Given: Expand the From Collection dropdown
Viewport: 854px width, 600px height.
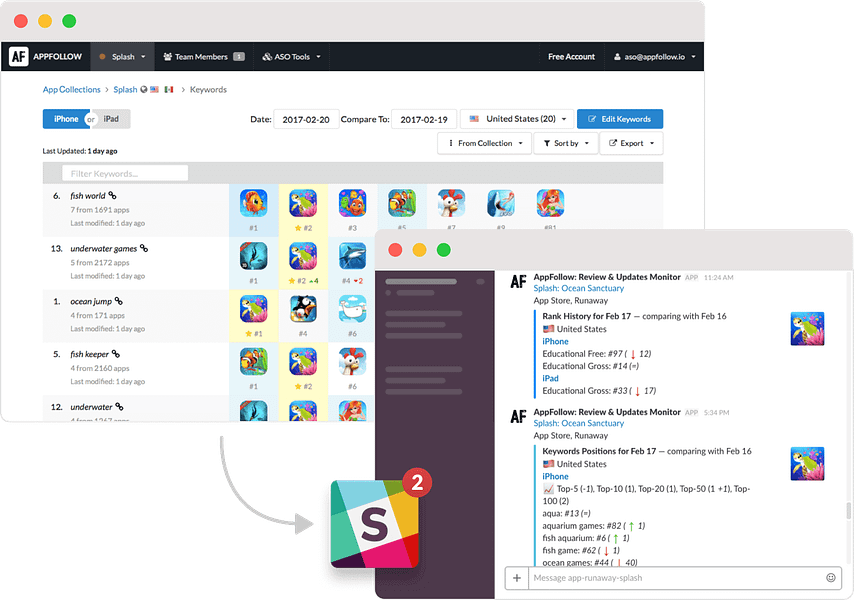Looking at the screenshot, I should (484, 143).
